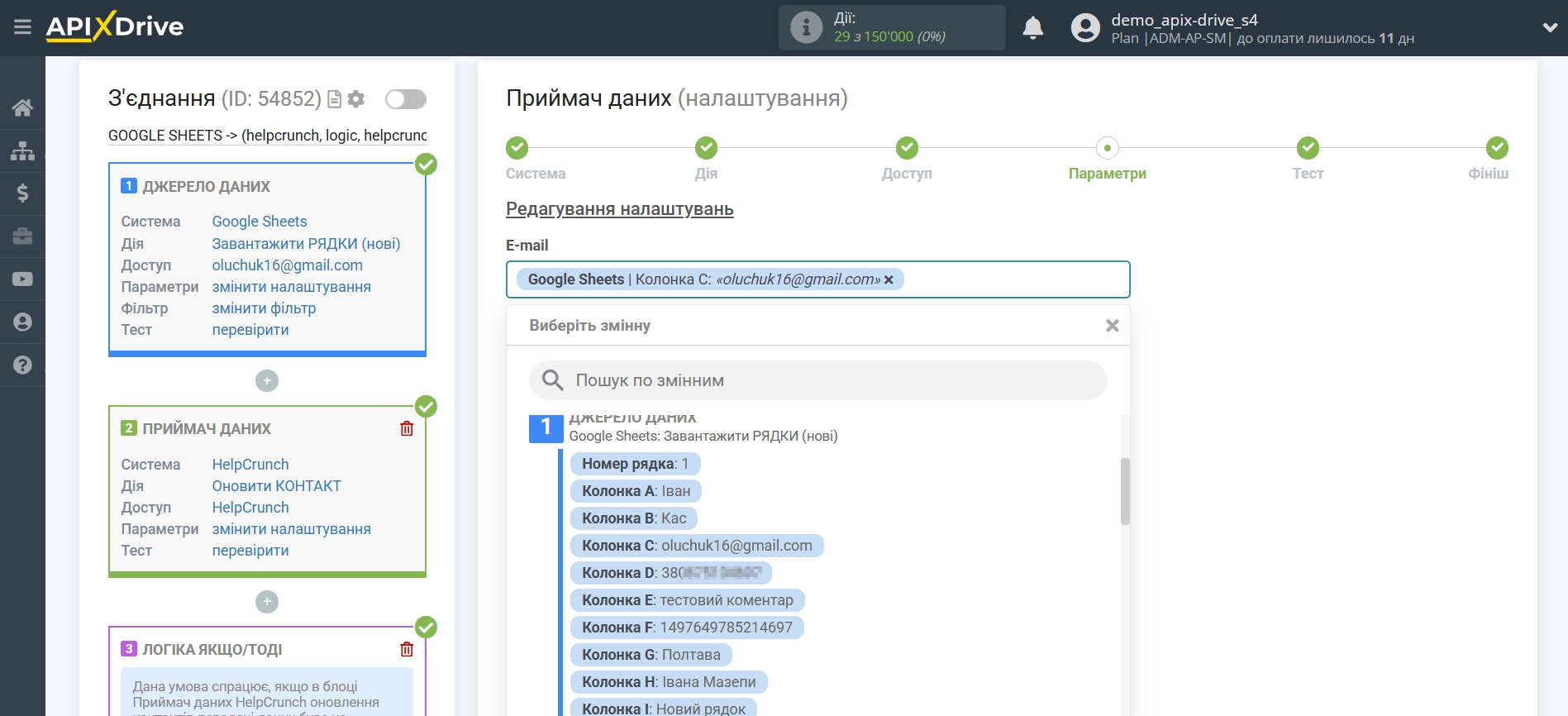1568x716 pixels.
Task: Open the Google Sheets source system link
Action: point(260,222)
